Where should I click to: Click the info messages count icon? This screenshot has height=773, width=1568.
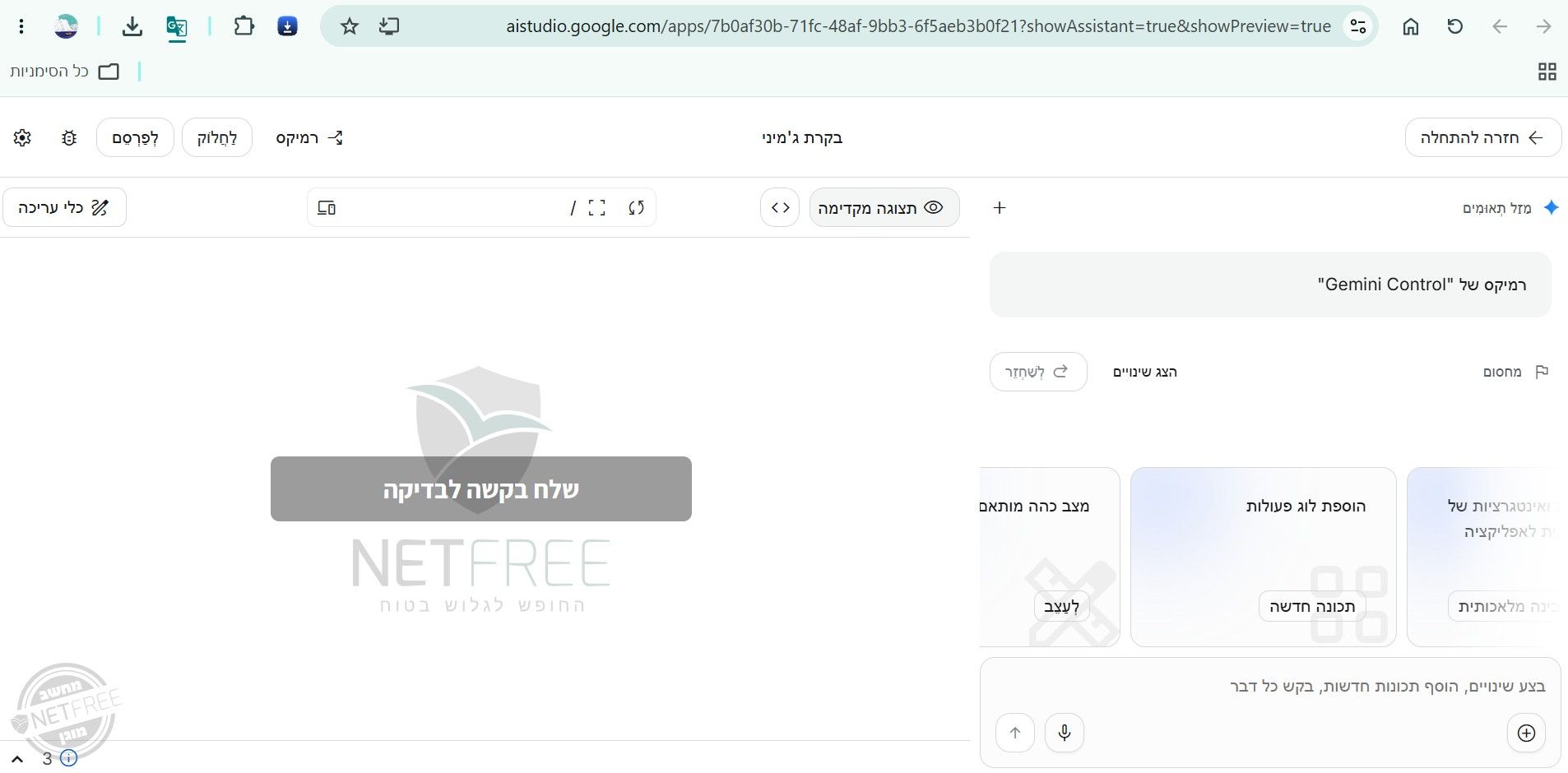[x=68, y=758]
